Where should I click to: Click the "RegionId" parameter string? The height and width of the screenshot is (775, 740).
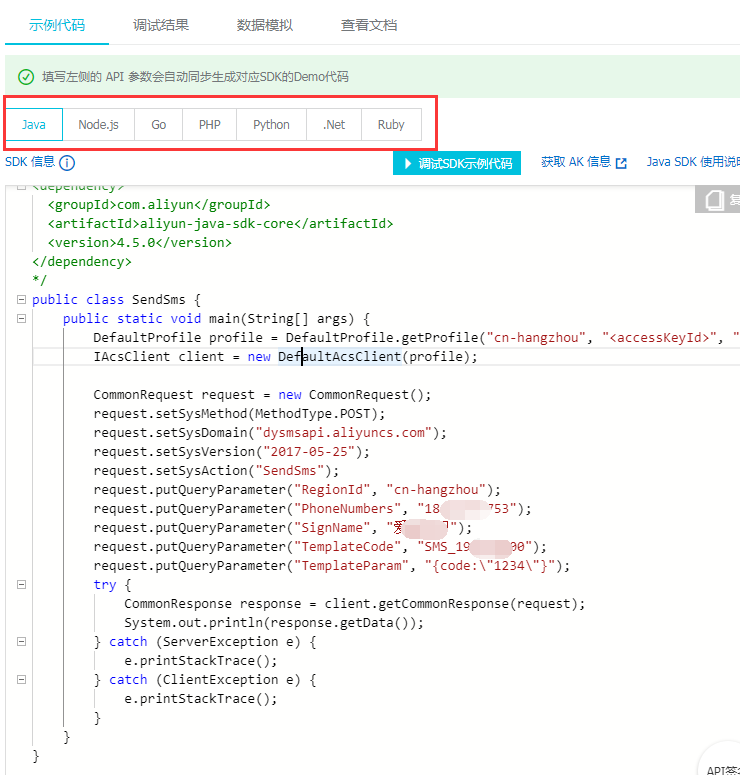pyautogui.click(x=332, y=490)
